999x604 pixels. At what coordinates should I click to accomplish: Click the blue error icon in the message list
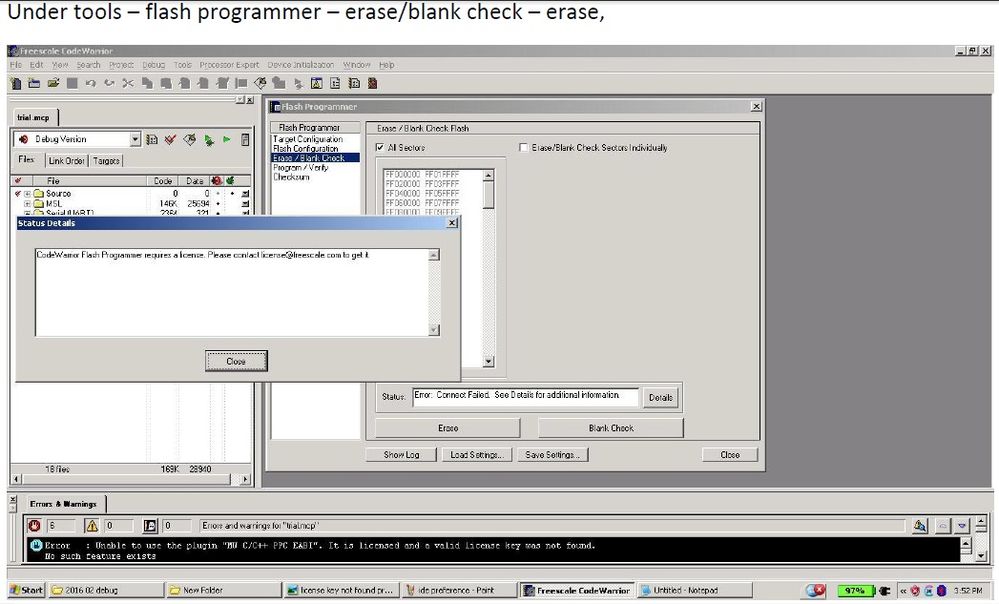pos(36,545)
